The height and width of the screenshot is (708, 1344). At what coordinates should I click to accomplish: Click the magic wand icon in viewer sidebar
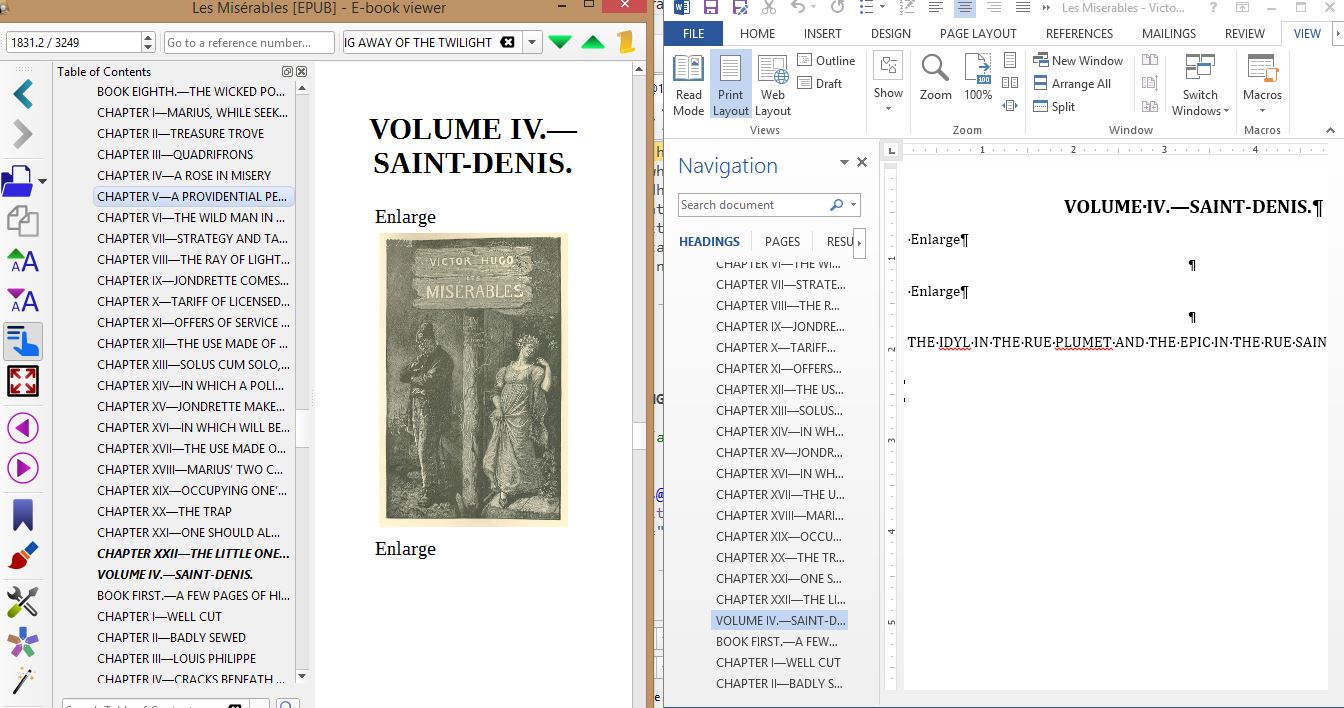(x=22, y=682)
